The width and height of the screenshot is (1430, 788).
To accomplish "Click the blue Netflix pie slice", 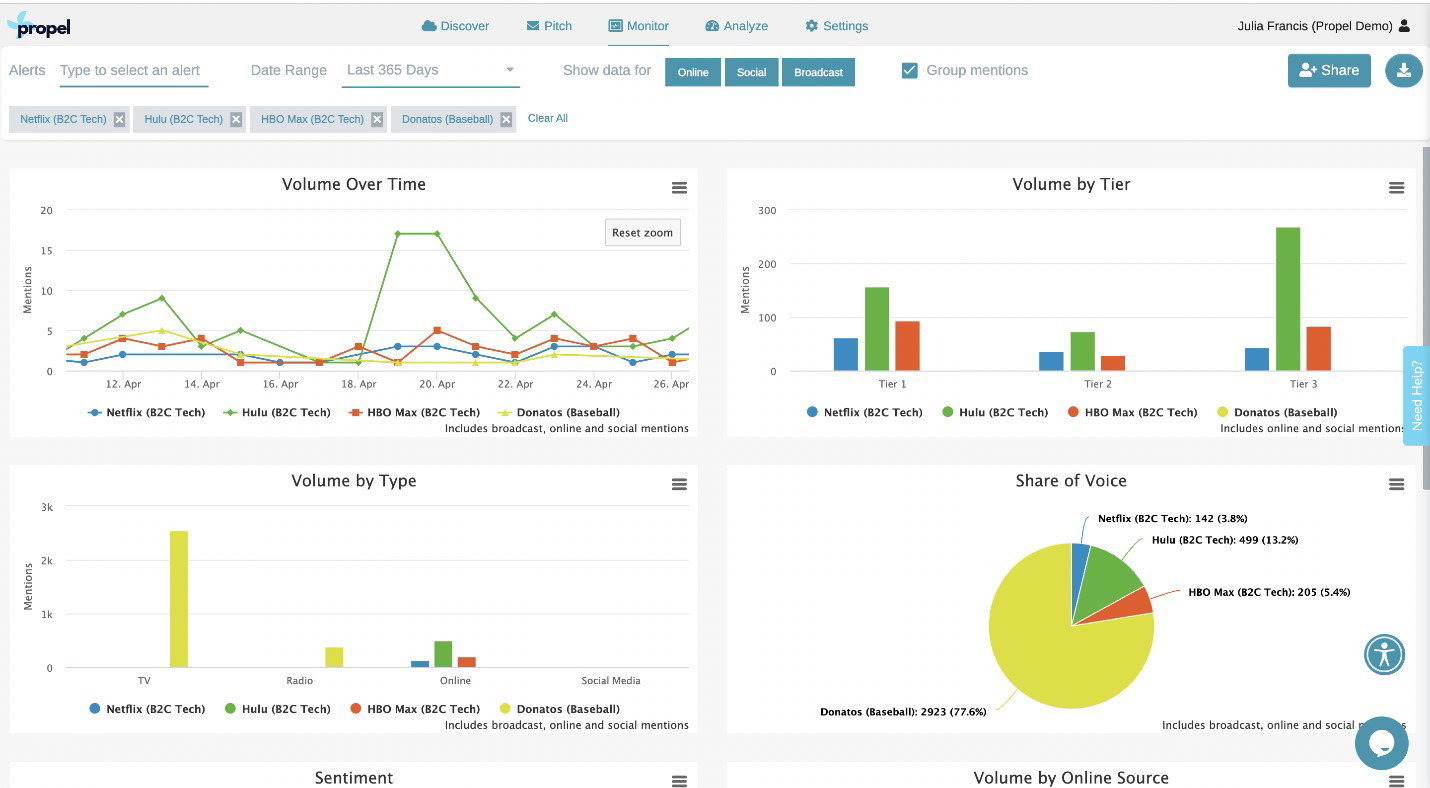I will 1080,570.
